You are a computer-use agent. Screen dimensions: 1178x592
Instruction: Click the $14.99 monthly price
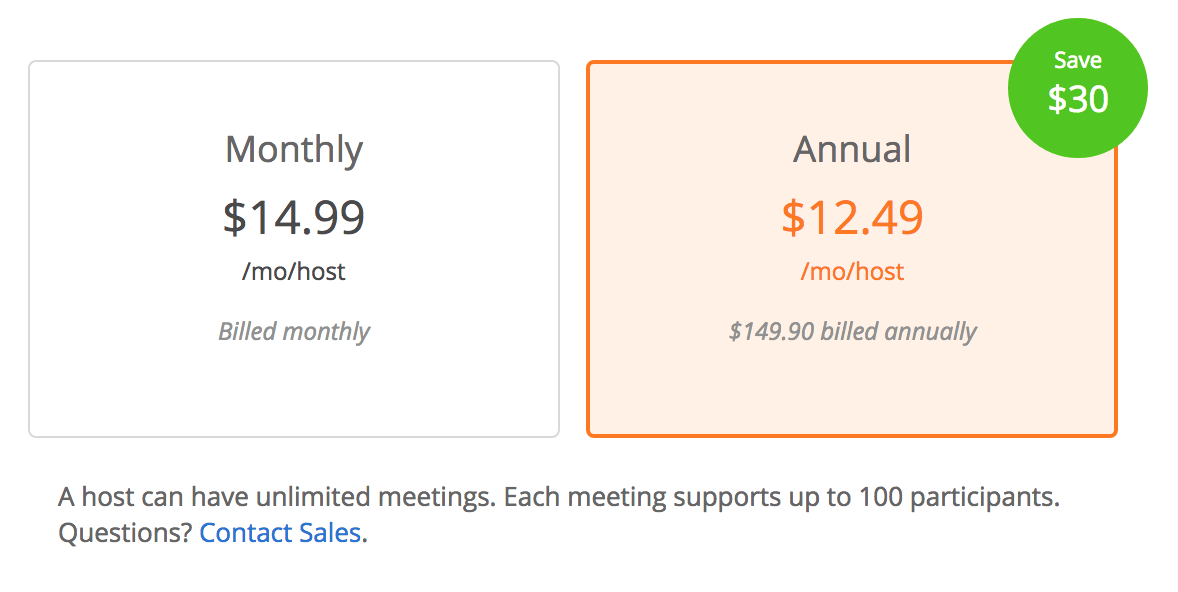(293, 217)
